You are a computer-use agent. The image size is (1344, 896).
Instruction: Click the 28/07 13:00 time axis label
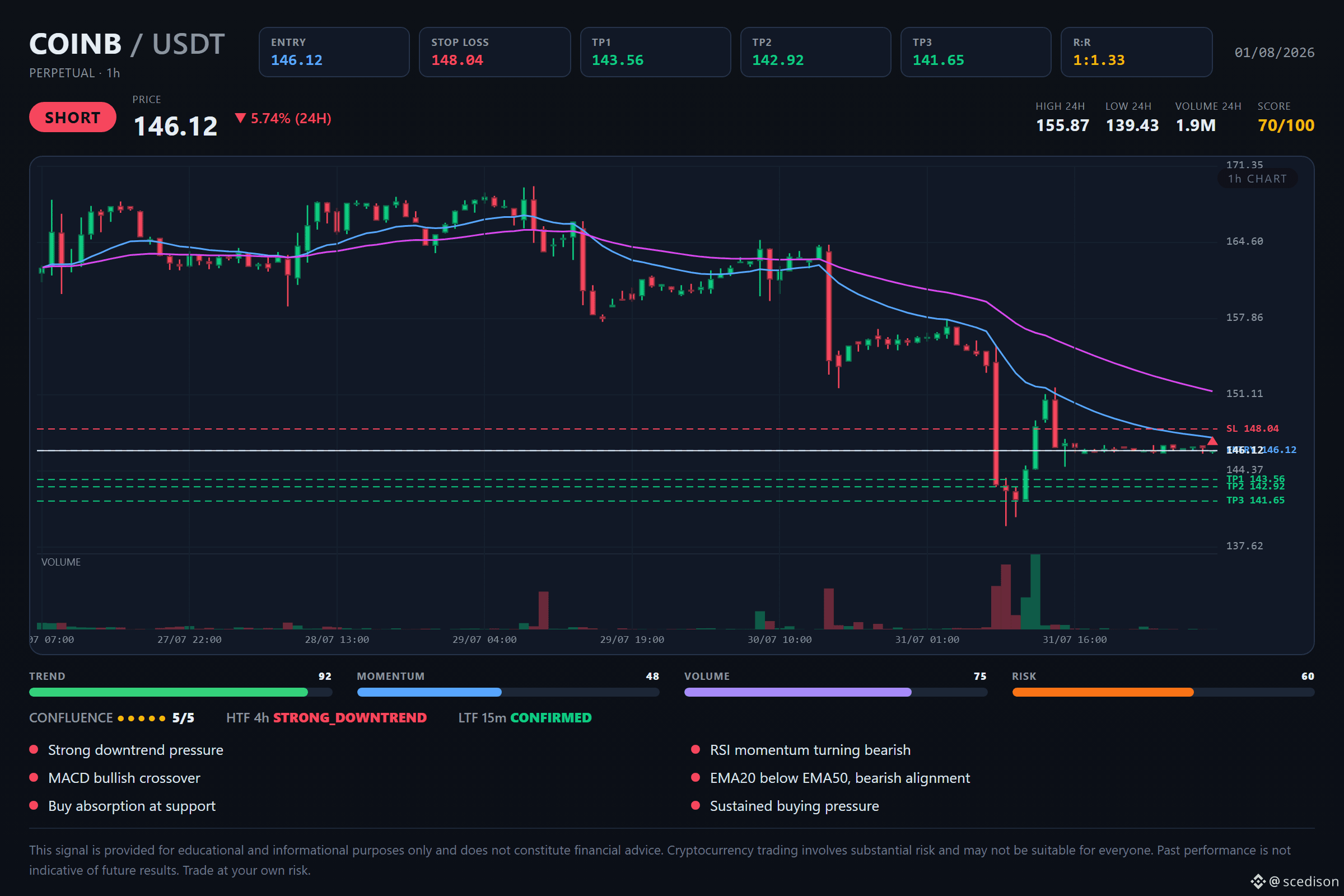tap(337, 640)
